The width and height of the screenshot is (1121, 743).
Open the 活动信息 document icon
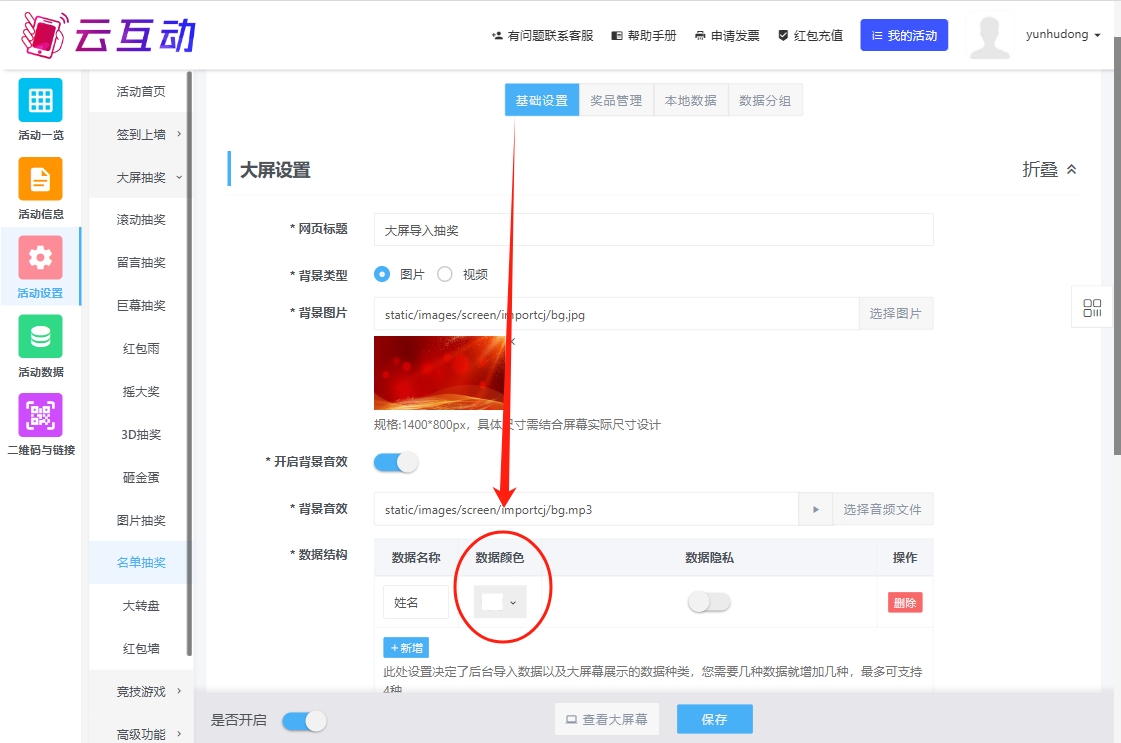pyautogui.click(x=40, y=179)
